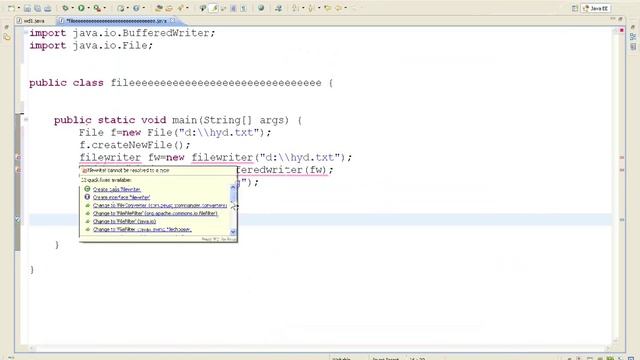The image size is (640, 360).
Task: Select the Java EE perspective button
Action: tap(596, 8)
